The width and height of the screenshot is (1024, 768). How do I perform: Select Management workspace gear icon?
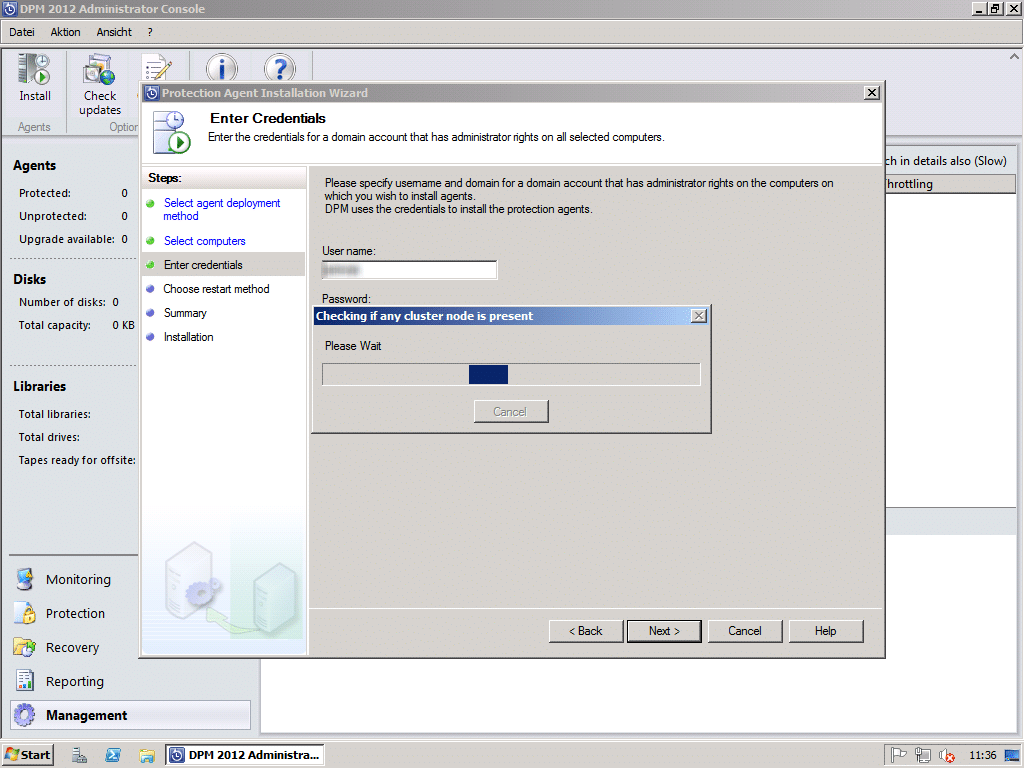pos(25,714)
